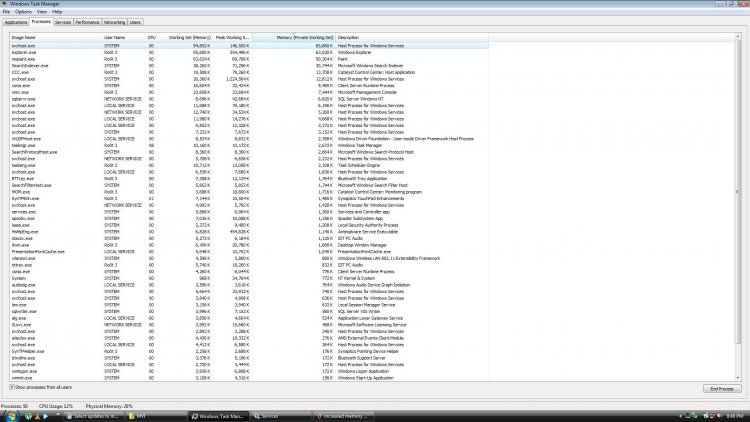Sort by Memory (Private Working Set) column header

pos(294,37)
